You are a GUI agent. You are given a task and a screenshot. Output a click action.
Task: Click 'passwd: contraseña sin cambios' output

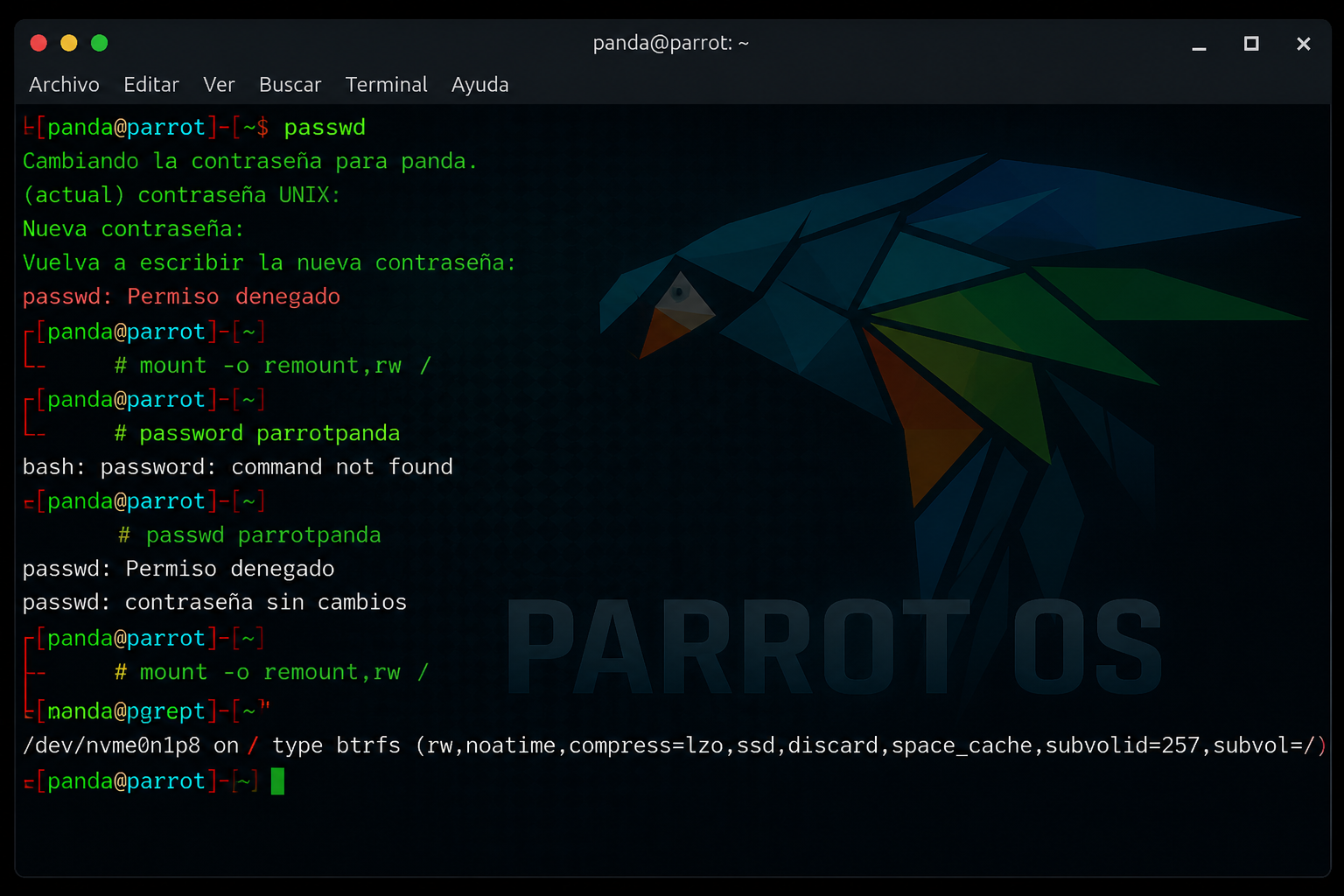[214, 603]
